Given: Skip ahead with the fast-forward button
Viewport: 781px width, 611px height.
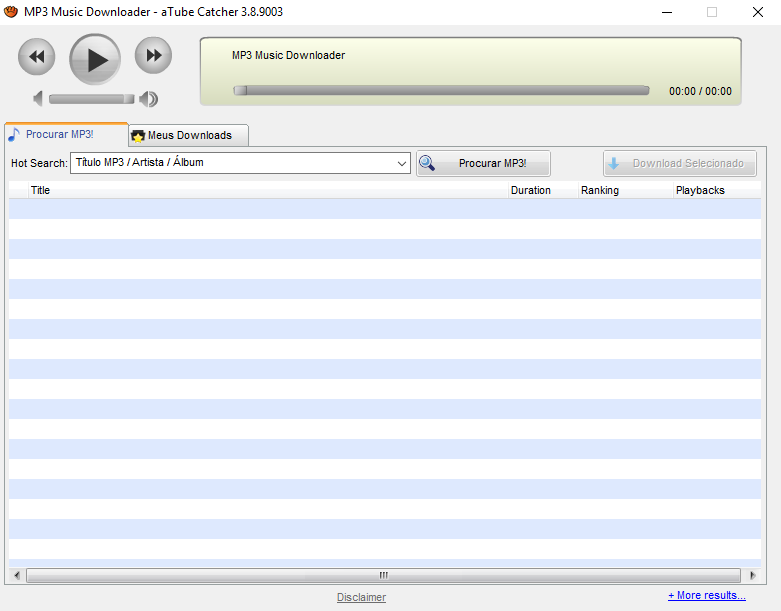Looking at the screenshot, I should tap(153, 55).
